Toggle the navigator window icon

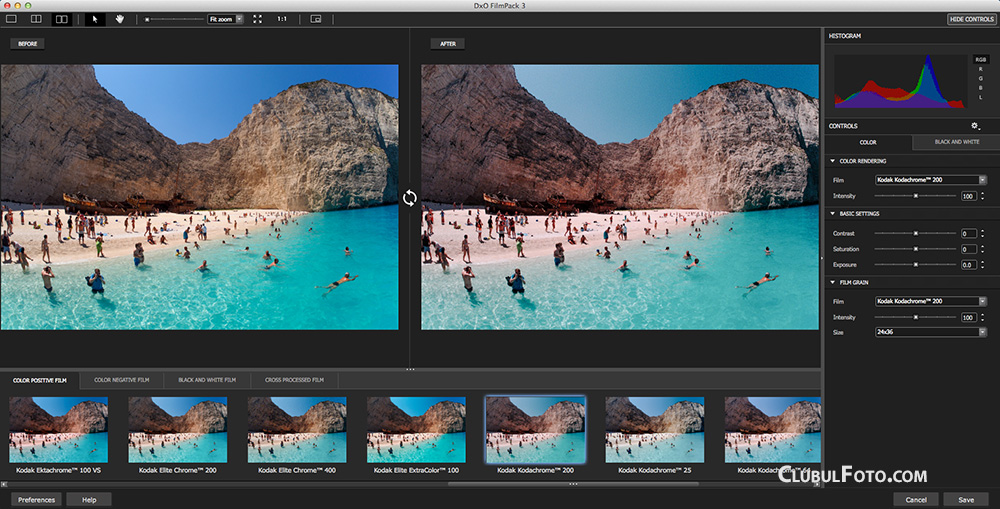point(316,19)
